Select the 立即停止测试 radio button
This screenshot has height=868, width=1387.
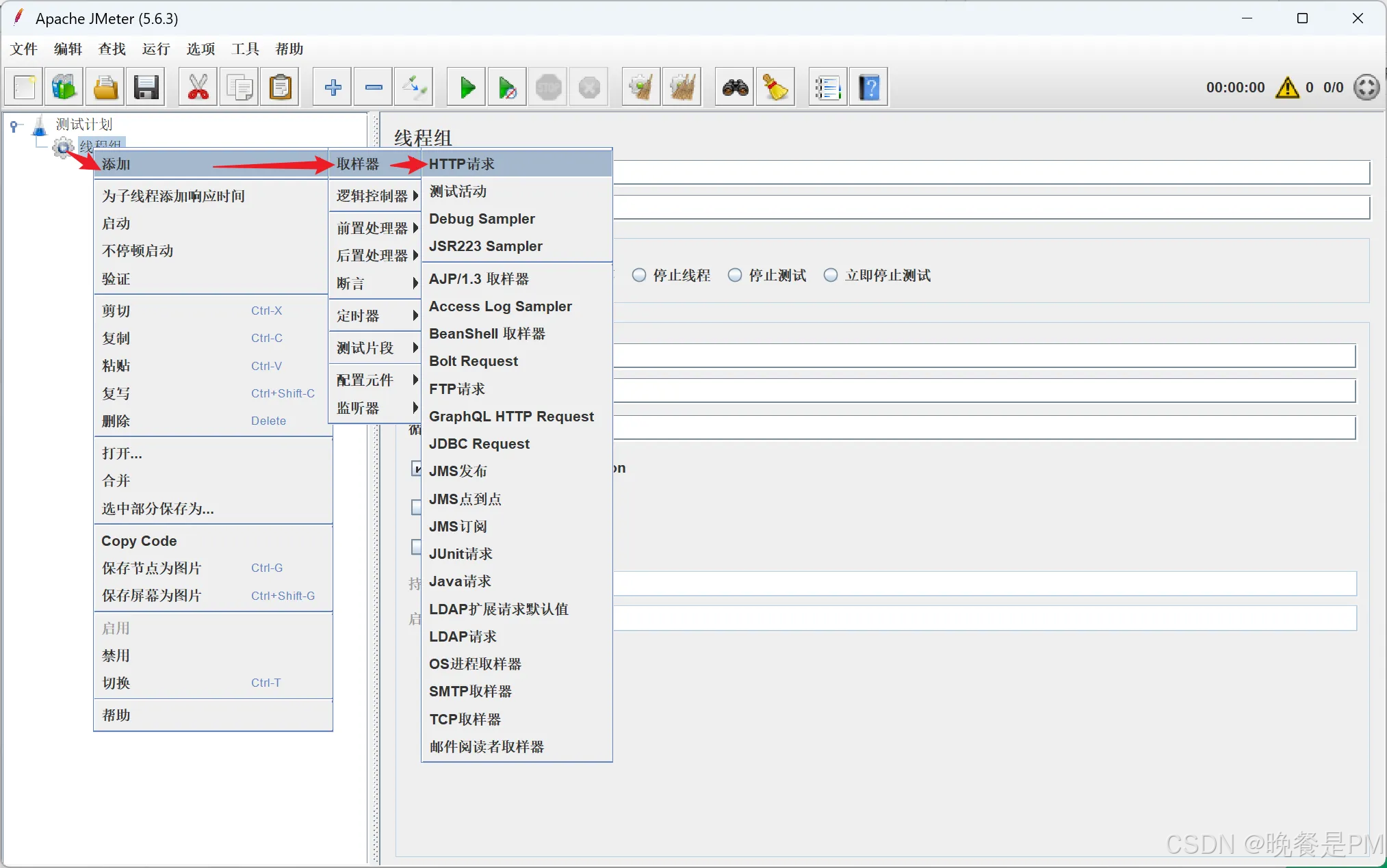[x=830, y=275]
